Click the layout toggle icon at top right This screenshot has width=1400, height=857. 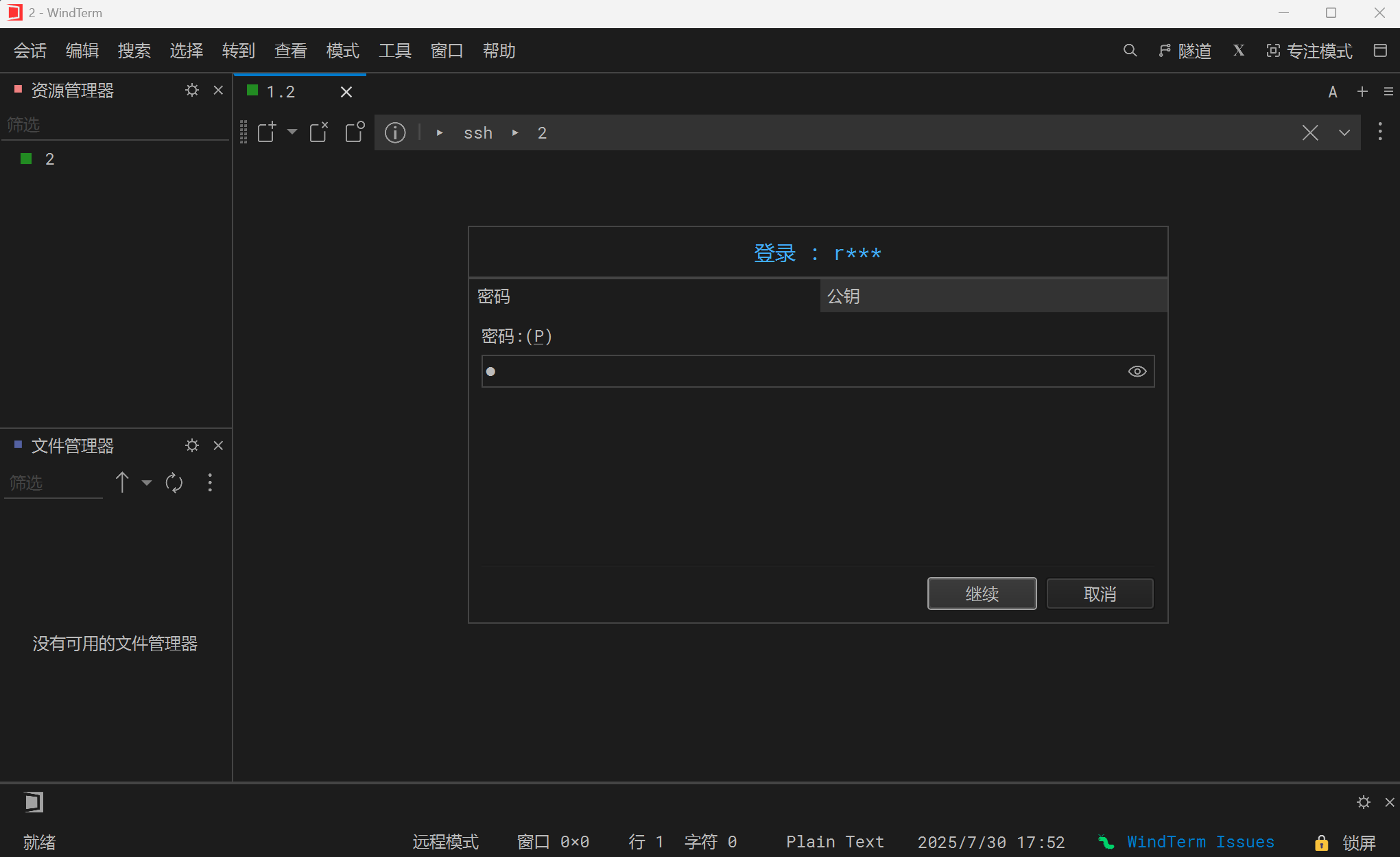1381,50
